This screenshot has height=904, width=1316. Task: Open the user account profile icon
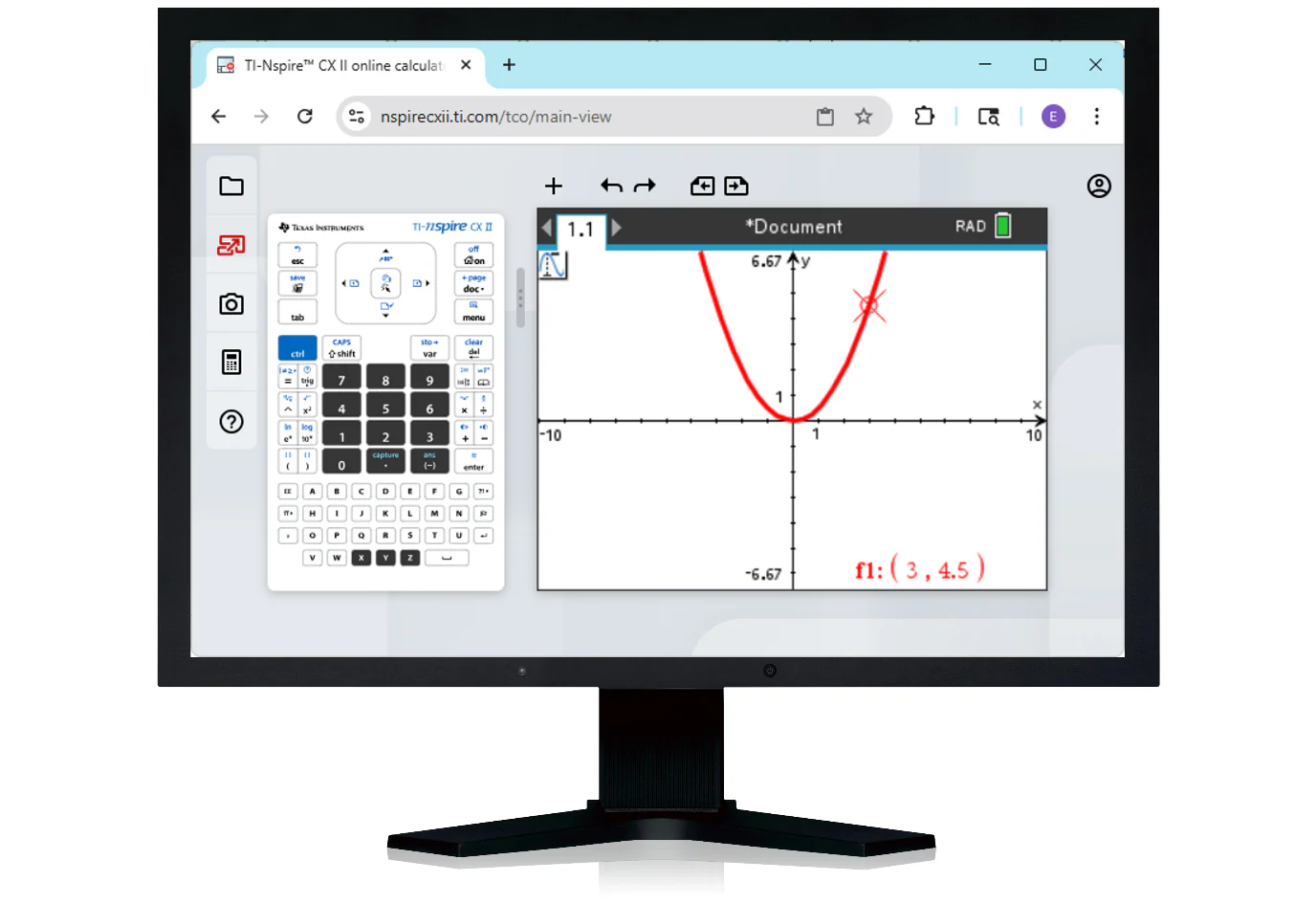point(1099,186)
